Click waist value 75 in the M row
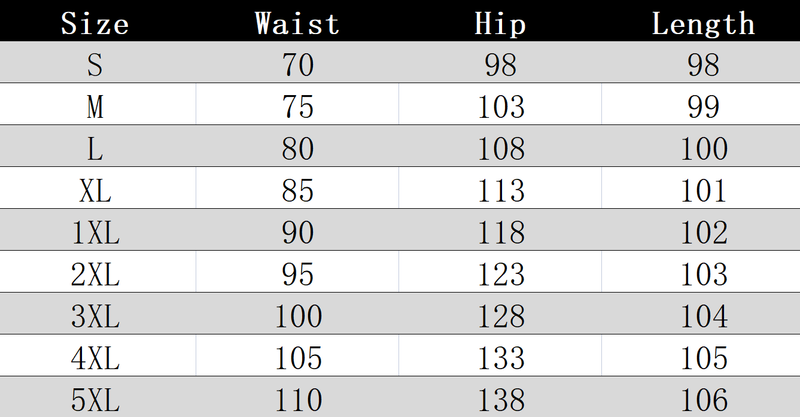 tap(298, 107)
